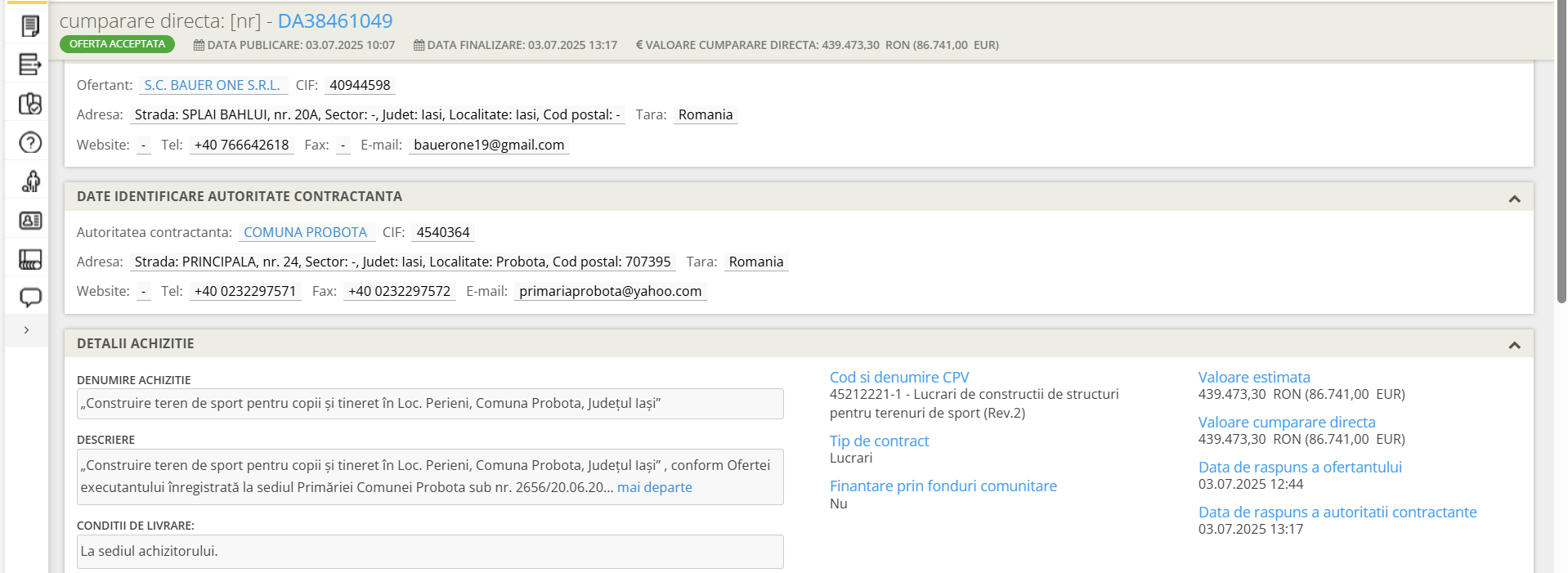Click the DA38461049 purchase number link

335,21
